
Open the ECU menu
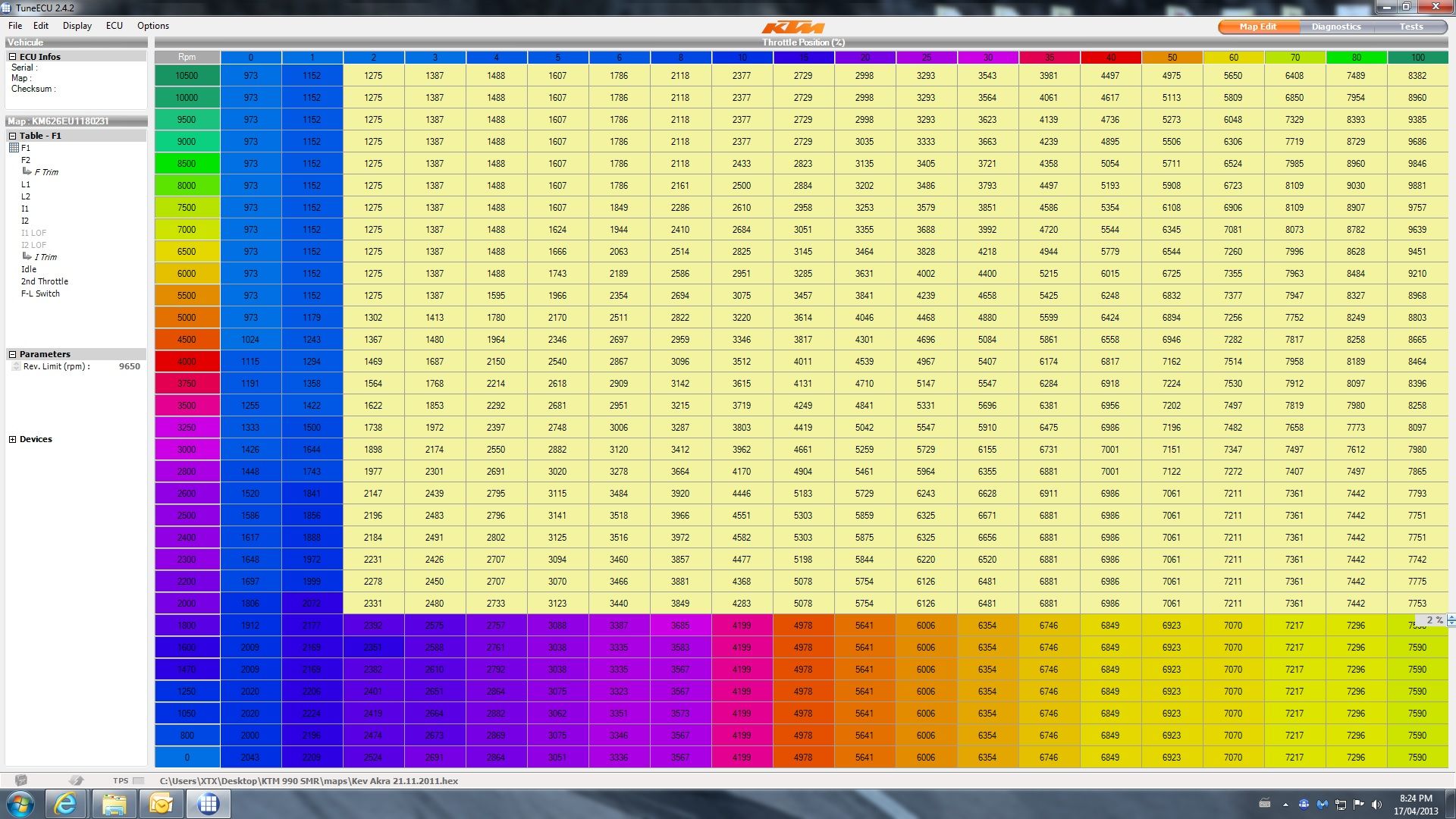click(114, 26)
